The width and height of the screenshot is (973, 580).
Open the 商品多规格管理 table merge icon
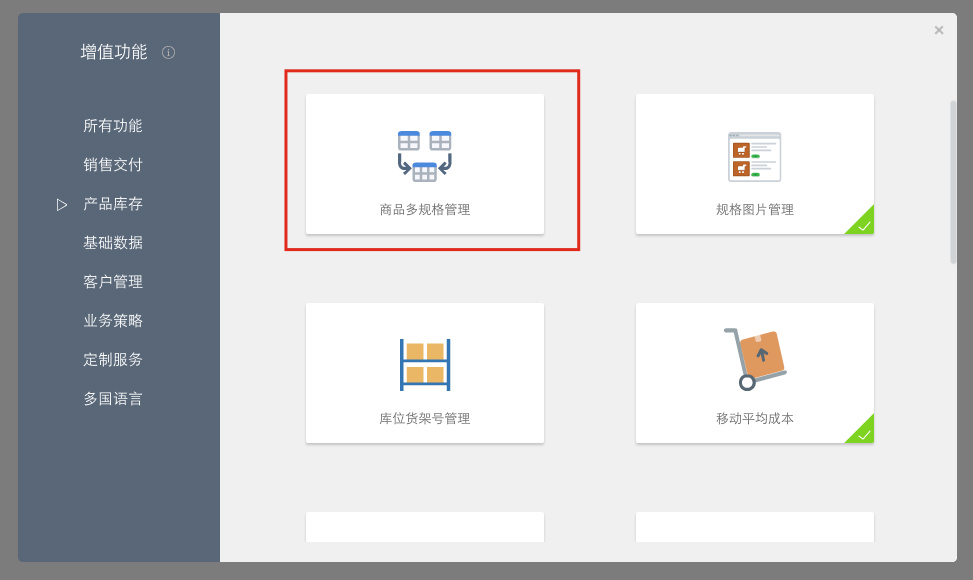[x=425, y=156]
